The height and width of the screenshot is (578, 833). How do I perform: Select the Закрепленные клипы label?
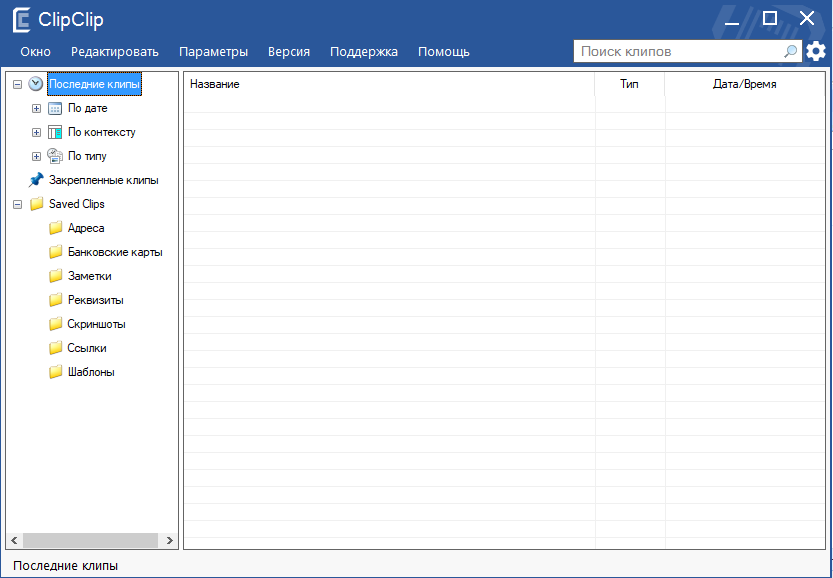104,180
